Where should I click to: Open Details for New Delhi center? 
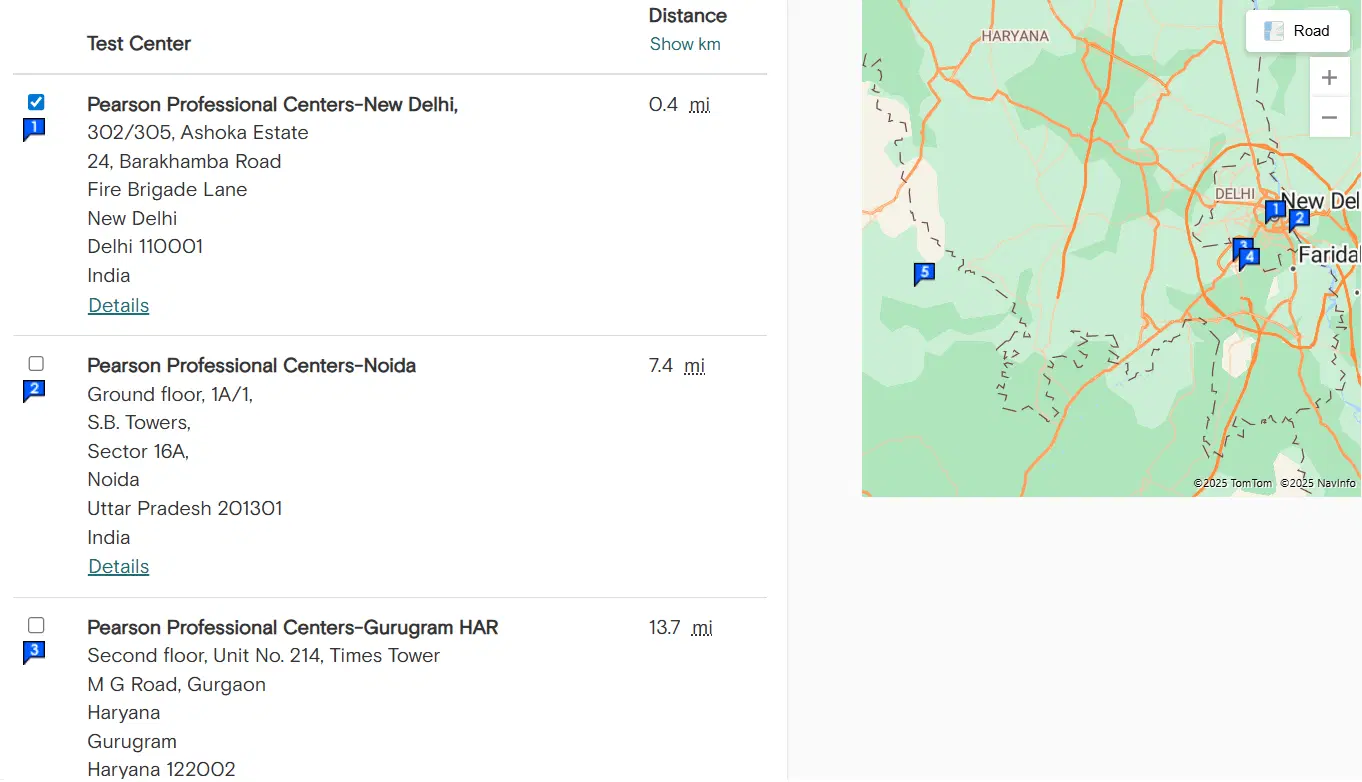tap(118, 306)
